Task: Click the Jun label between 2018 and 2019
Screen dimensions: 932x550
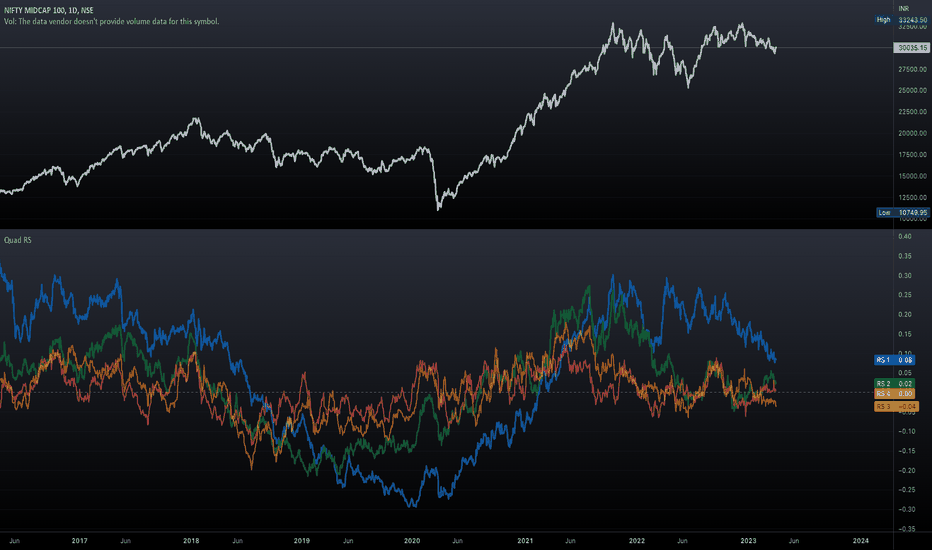Action: (x=237, y=541)
